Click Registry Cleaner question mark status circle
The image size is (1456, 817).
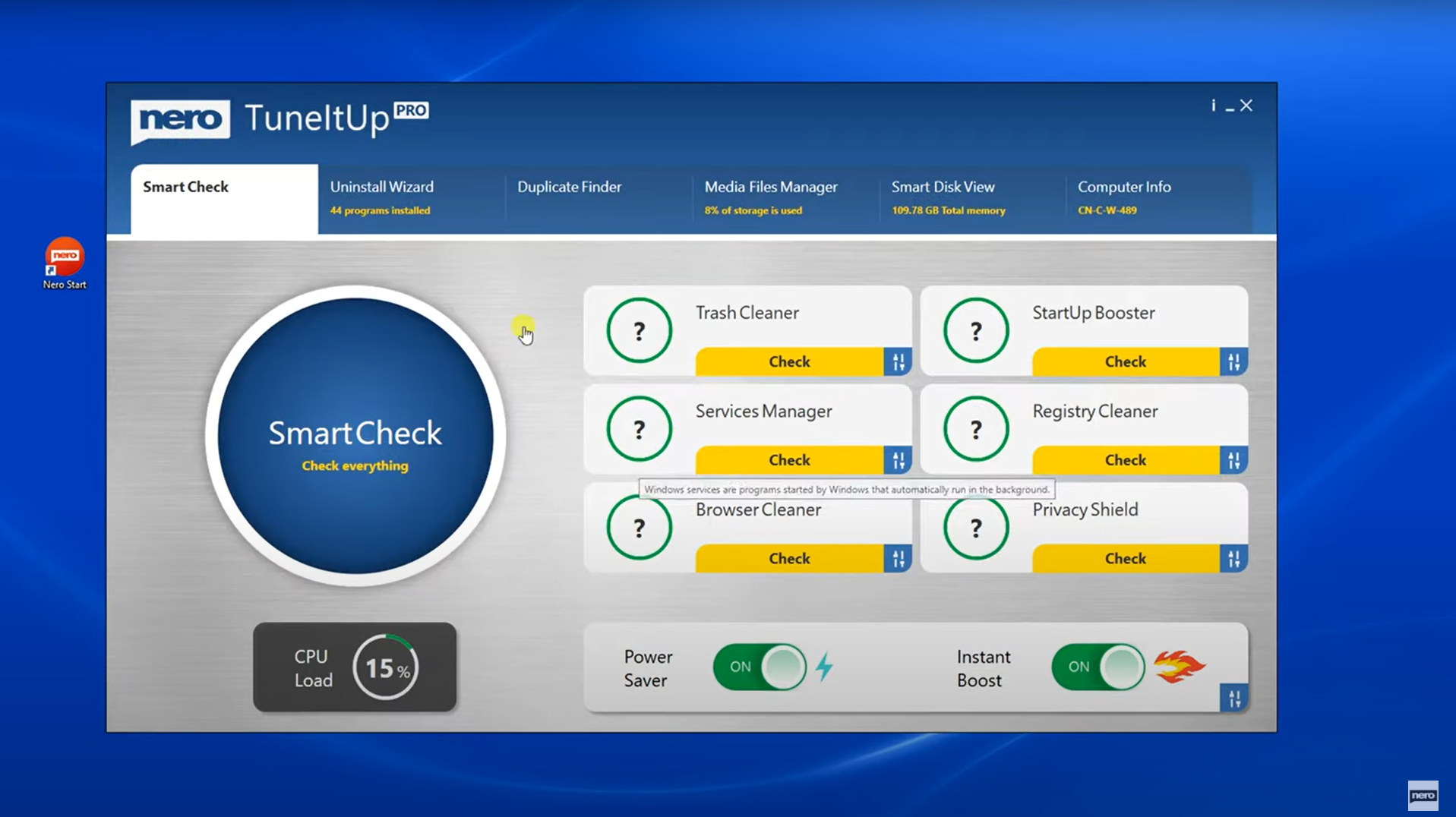click(x=975, y=429)
